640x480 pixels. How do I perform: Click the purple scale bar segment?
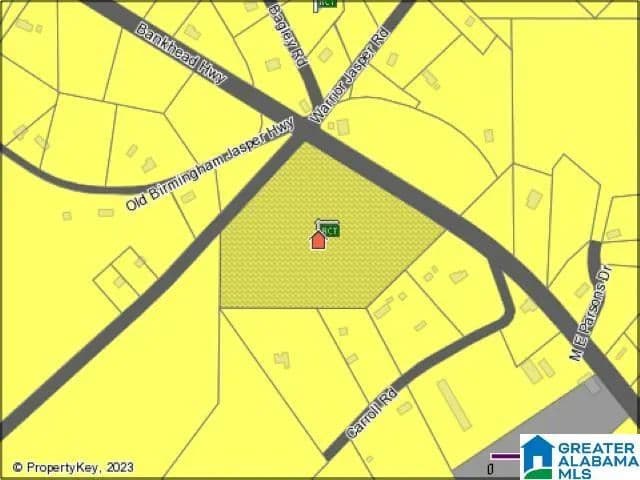pos(506,456)
